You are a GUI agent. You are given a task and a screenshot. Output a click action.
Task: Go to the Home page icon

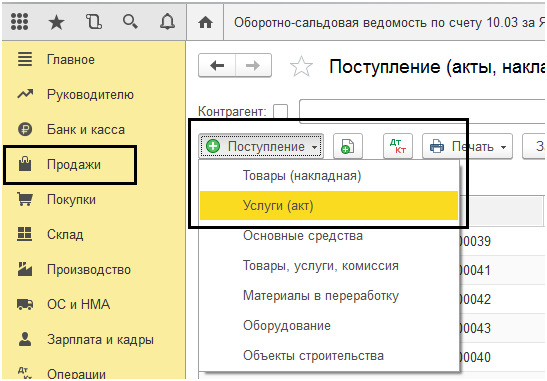click(205, 23)
